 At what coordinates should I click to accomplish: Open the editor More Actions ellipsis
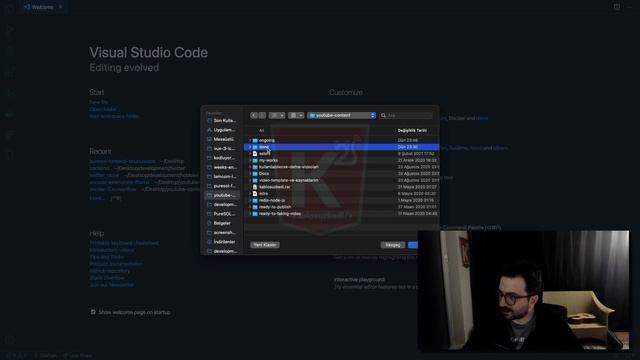coord(629,7)
